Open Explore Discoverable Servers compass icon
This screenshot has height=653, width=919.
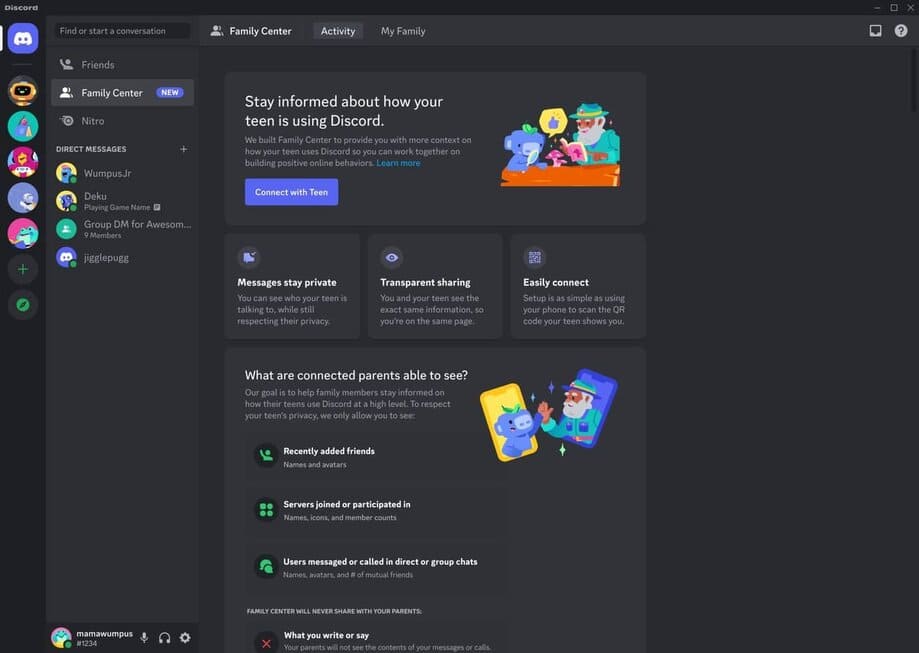(x=23, y=305)
